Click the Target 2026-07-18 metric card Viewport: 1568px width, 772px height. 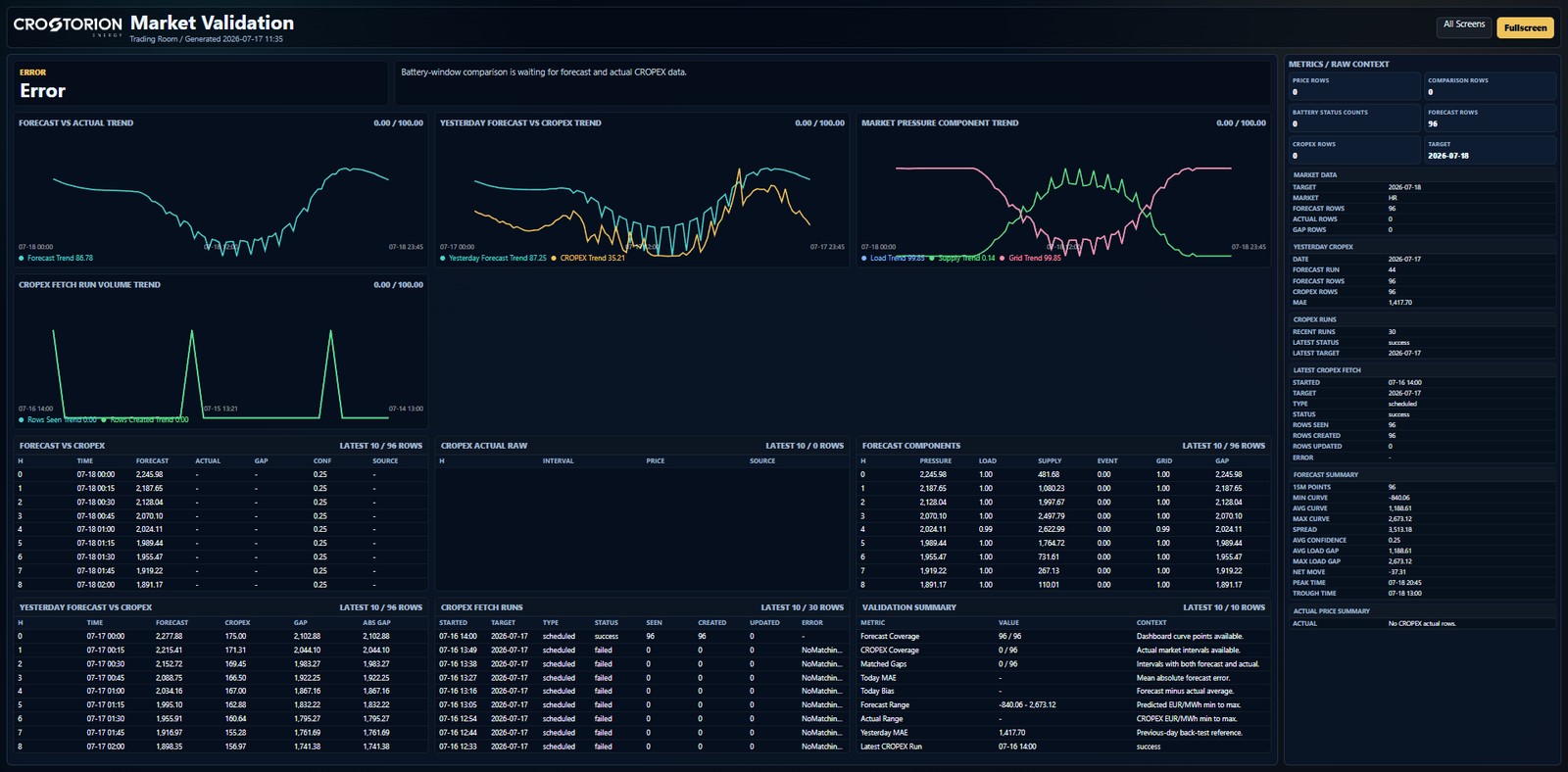tap(1490, 150)
